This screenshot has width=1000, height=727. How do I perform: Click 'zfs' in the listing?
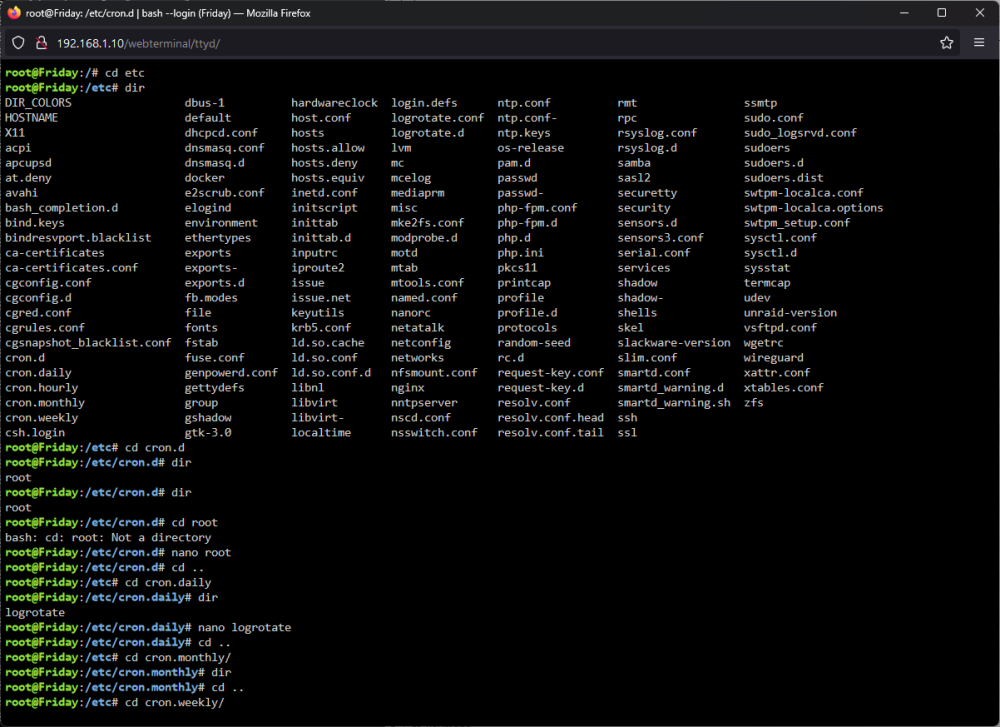pyautogui.click(x=753, y=402)
